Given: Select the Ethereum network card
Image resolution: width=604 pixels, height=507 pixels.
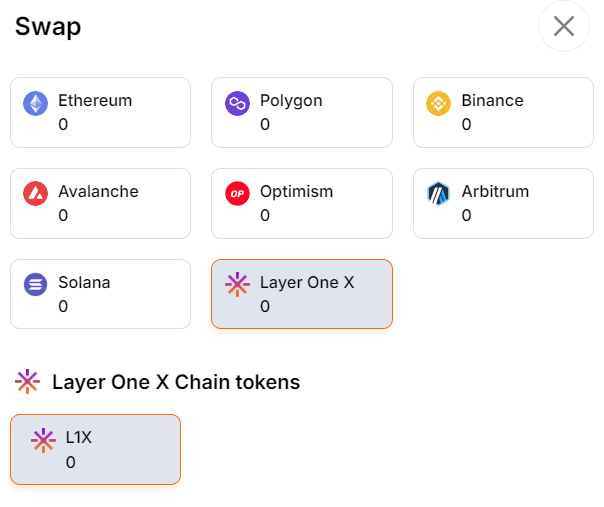Looking at the screenshot, I should [x=100, y=113].
